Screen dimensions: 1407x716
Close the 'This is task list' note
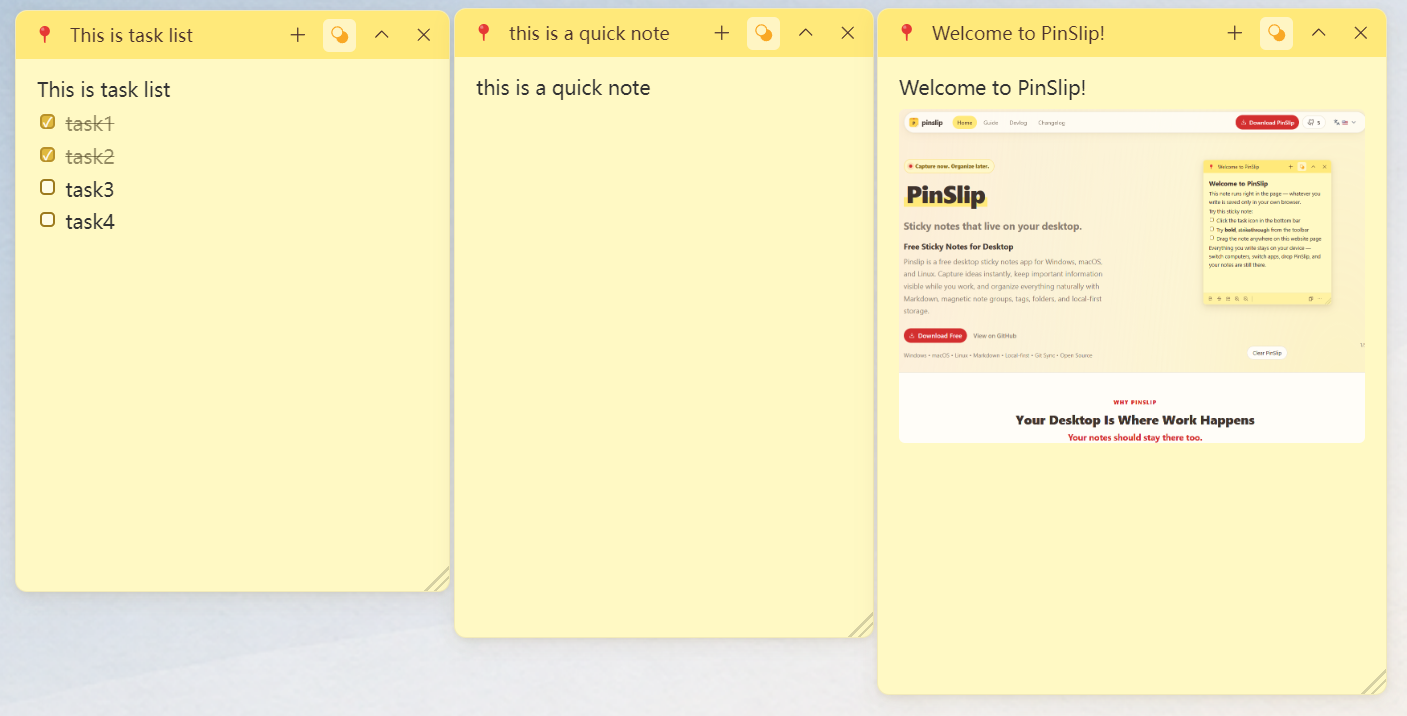coord(423,35)
